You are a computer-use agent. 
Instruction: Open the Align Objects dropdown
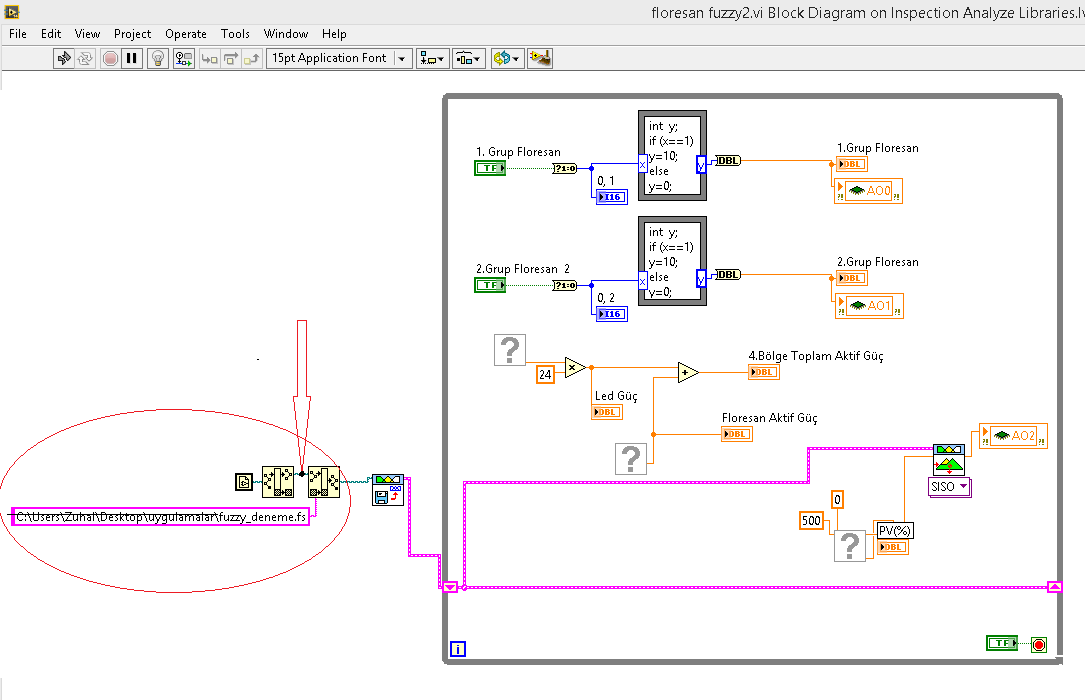(432, 58)
